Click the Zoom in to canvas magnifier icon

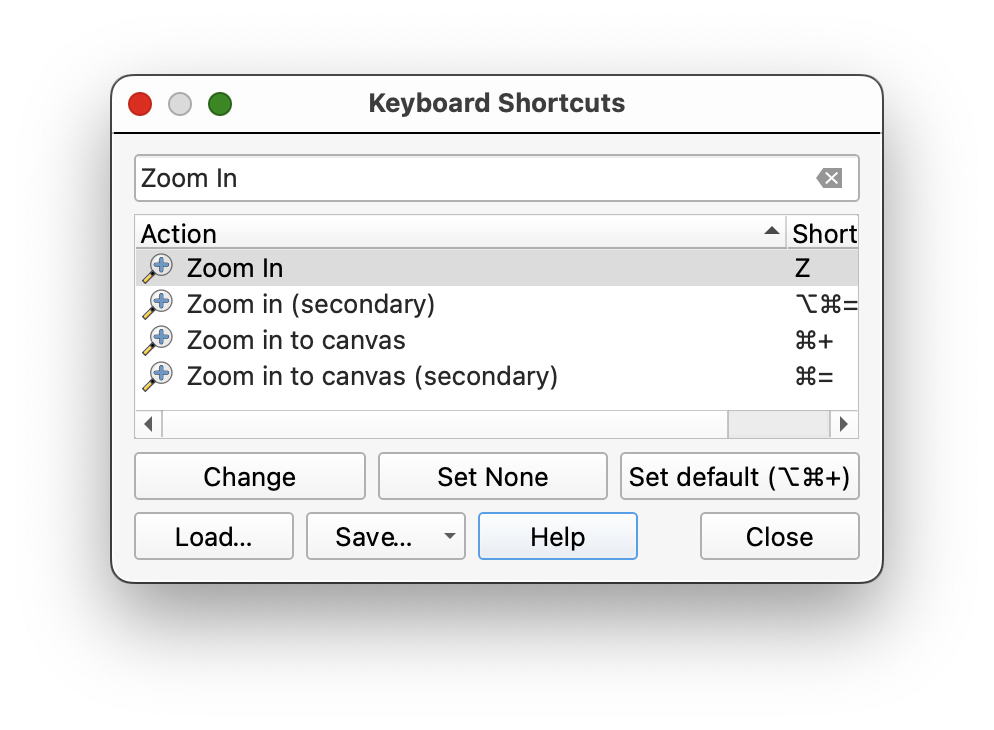(x=157, y=340)
